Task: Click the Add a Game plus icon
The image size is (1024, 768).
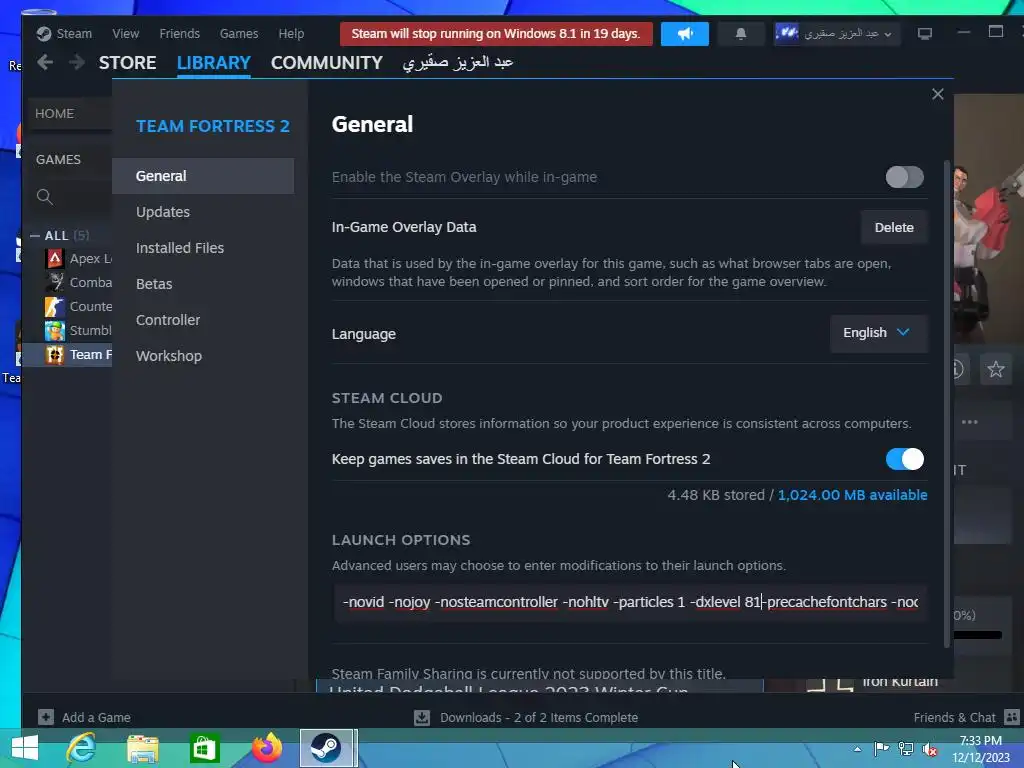Action: [x=46, y=717]
